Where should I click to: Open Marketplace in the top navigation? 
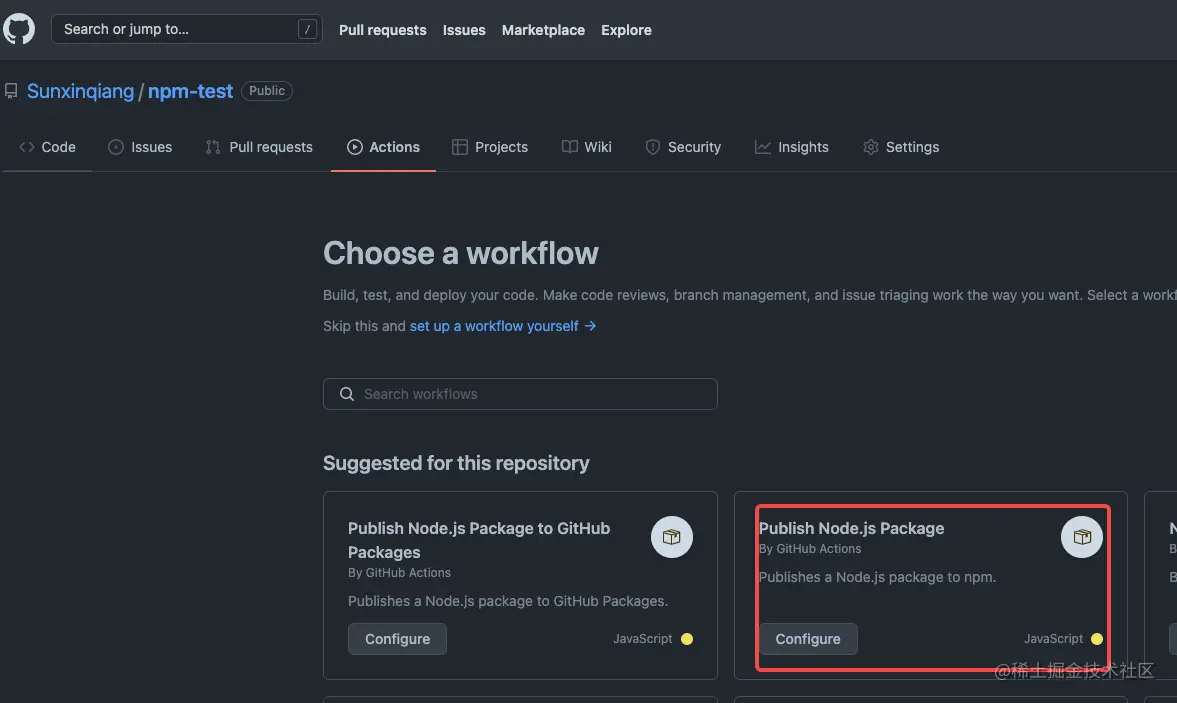point(543,30)
